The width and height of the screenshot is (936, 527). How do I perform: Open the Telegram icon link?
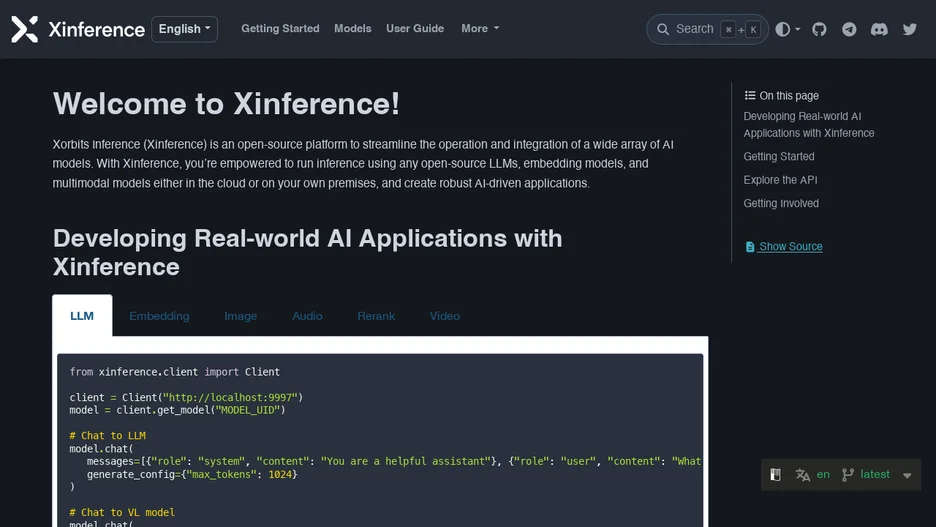(x=849, y=29)
